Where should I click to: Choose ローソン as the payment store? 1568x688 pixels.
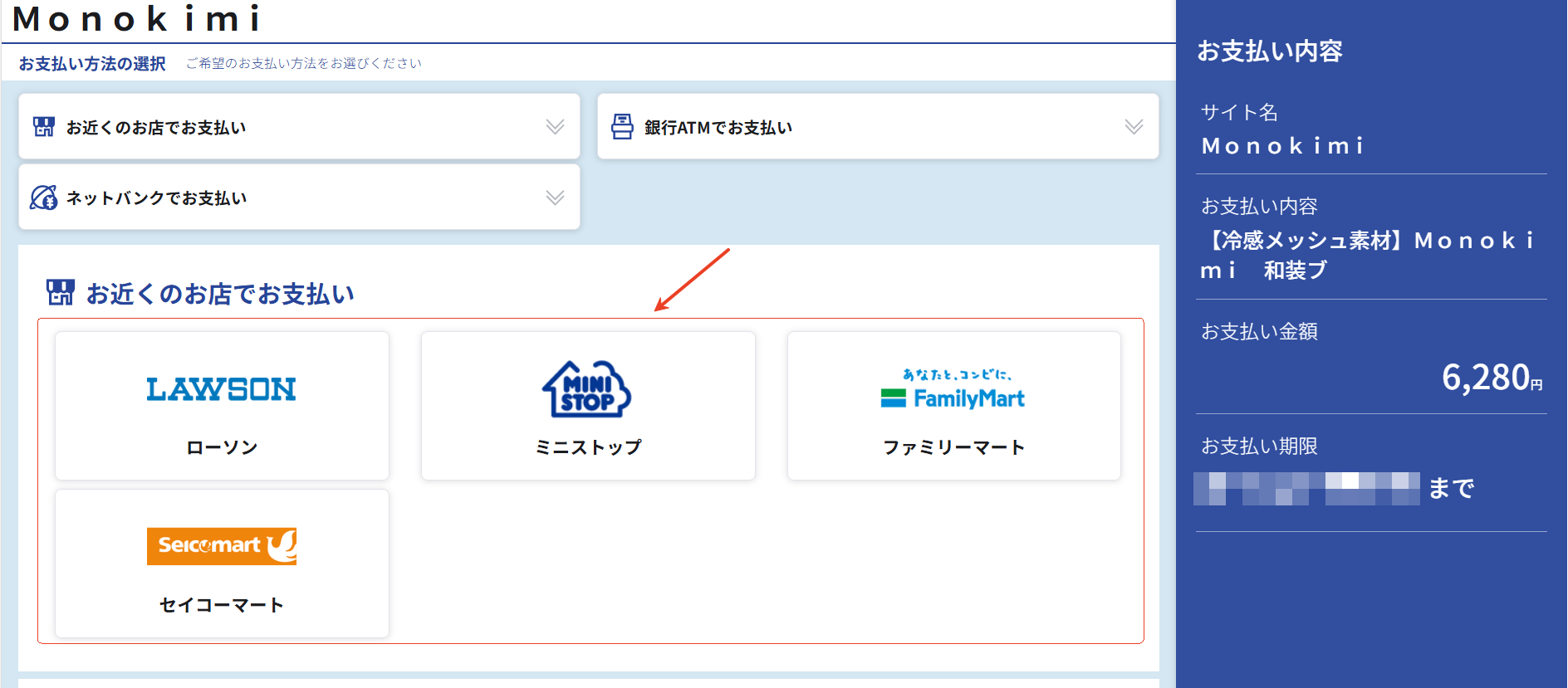click(x=222, y=406)
